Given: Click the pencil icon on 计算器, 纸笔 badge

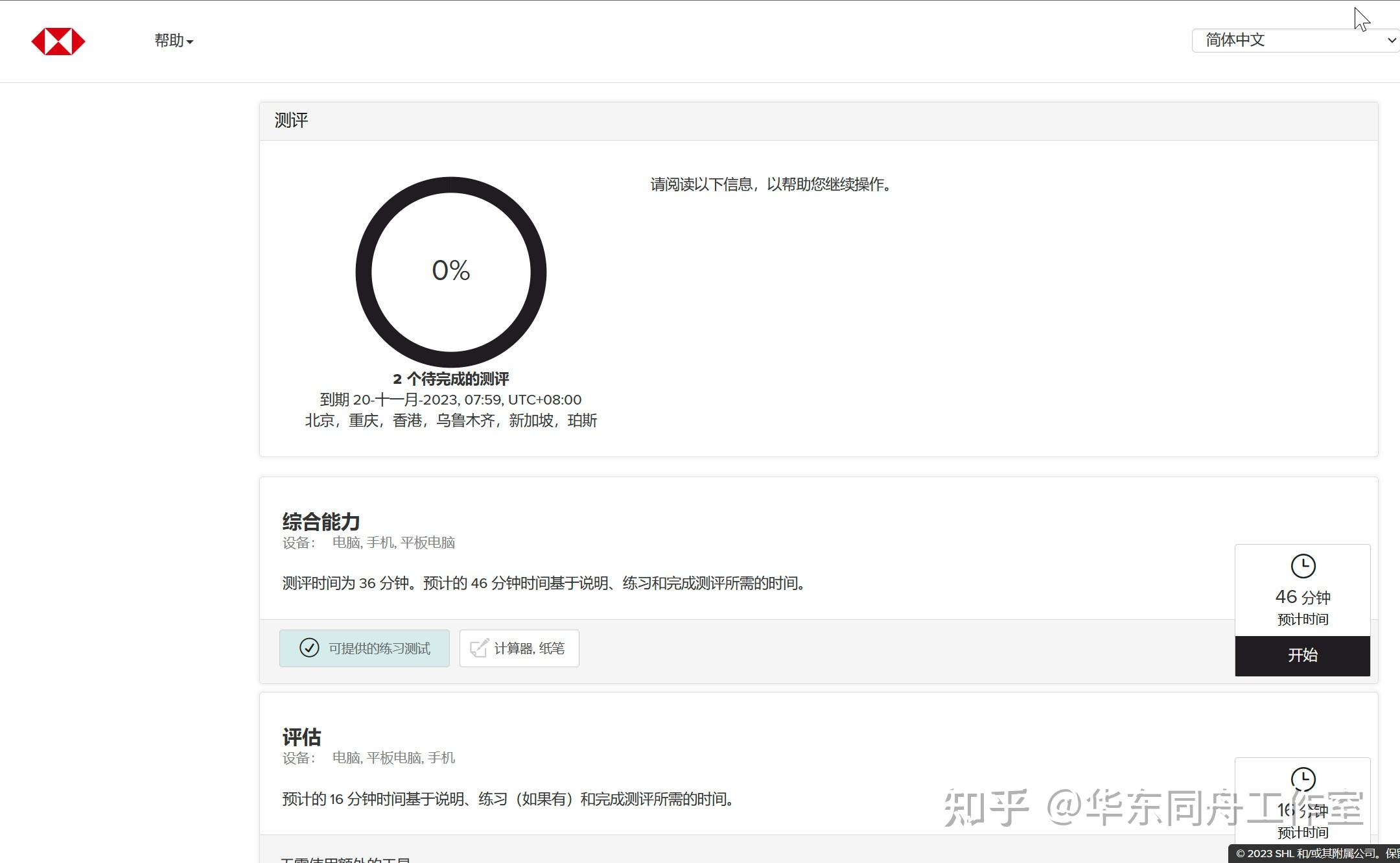Looking at the screenshot, I should click(x=478, y=648).
